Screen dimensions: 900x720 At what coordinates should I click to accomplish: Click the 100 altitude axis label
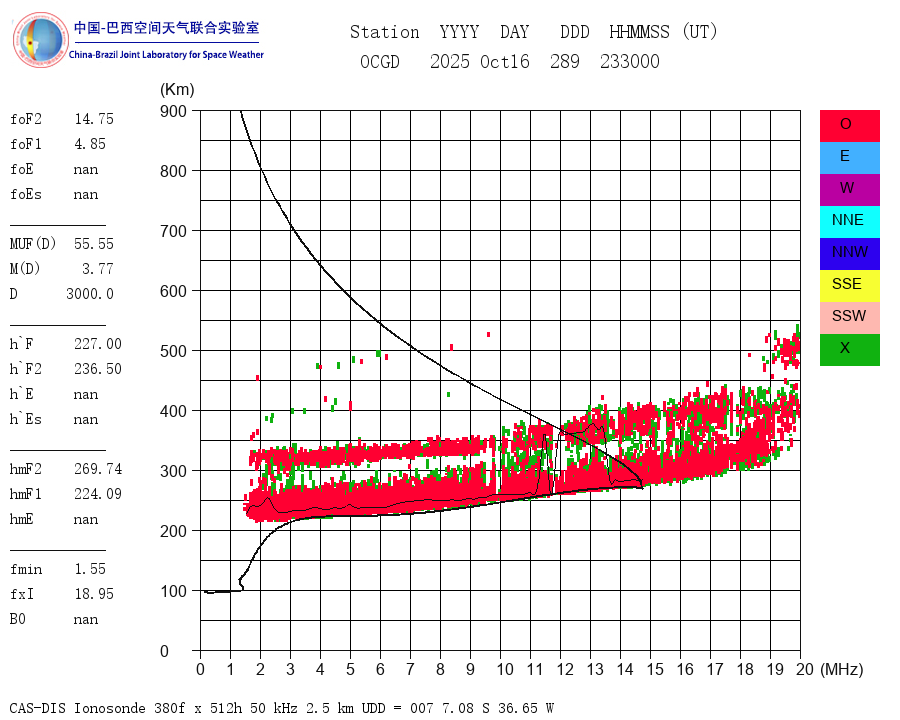[x=173, y=591]
